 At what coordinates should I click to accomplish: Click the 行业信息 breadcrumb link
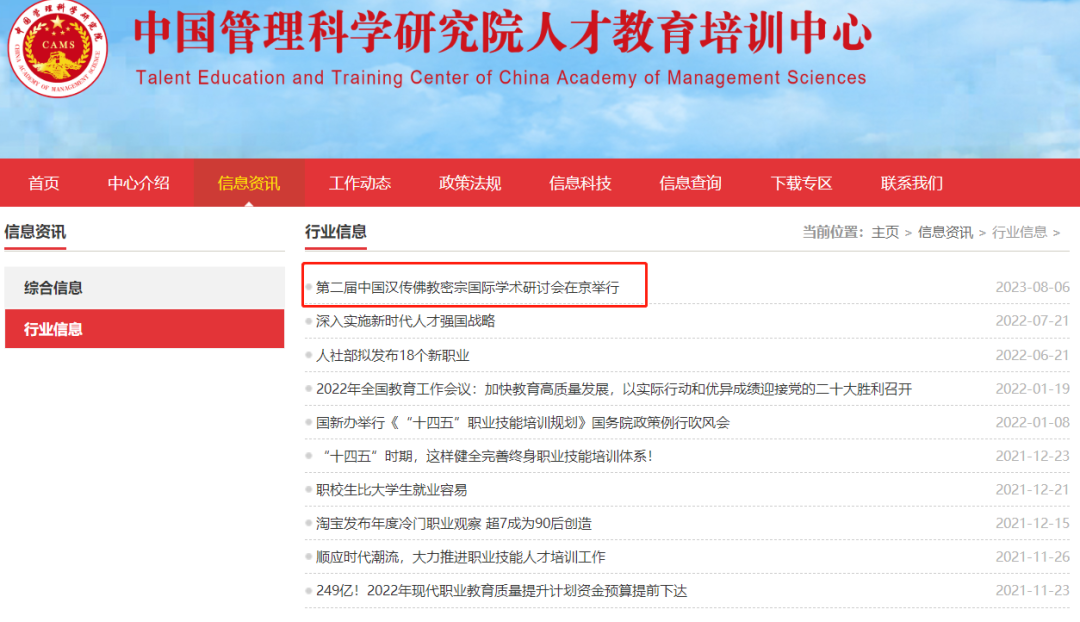coord(1019,233)
